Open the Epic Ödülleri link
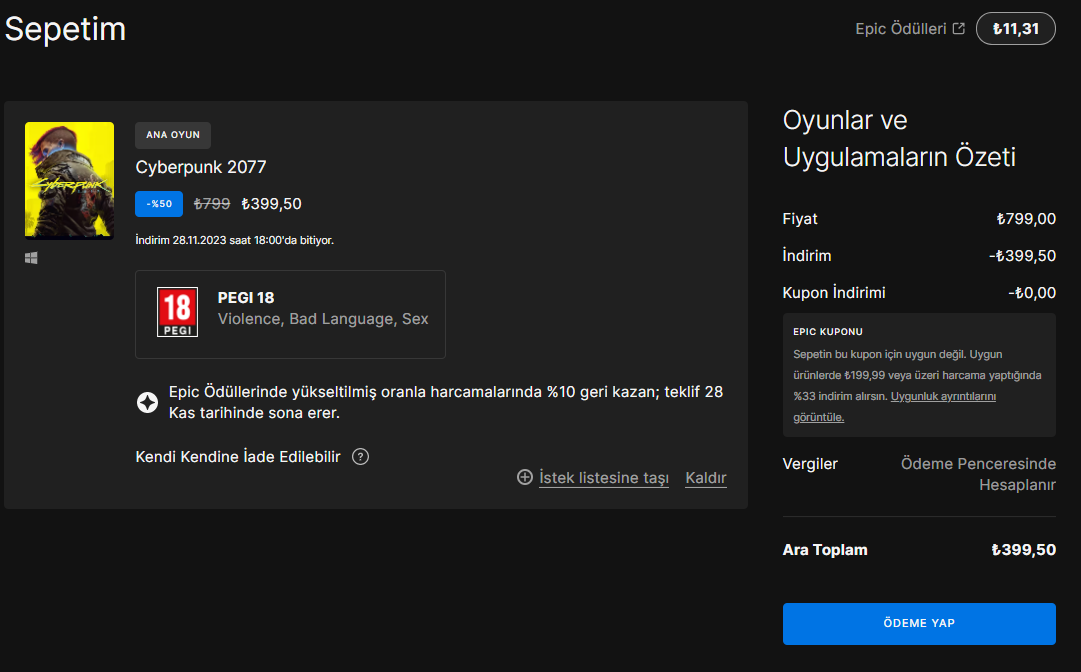The height and width of the screenshot is (672, 1081). tap(900, 29)
